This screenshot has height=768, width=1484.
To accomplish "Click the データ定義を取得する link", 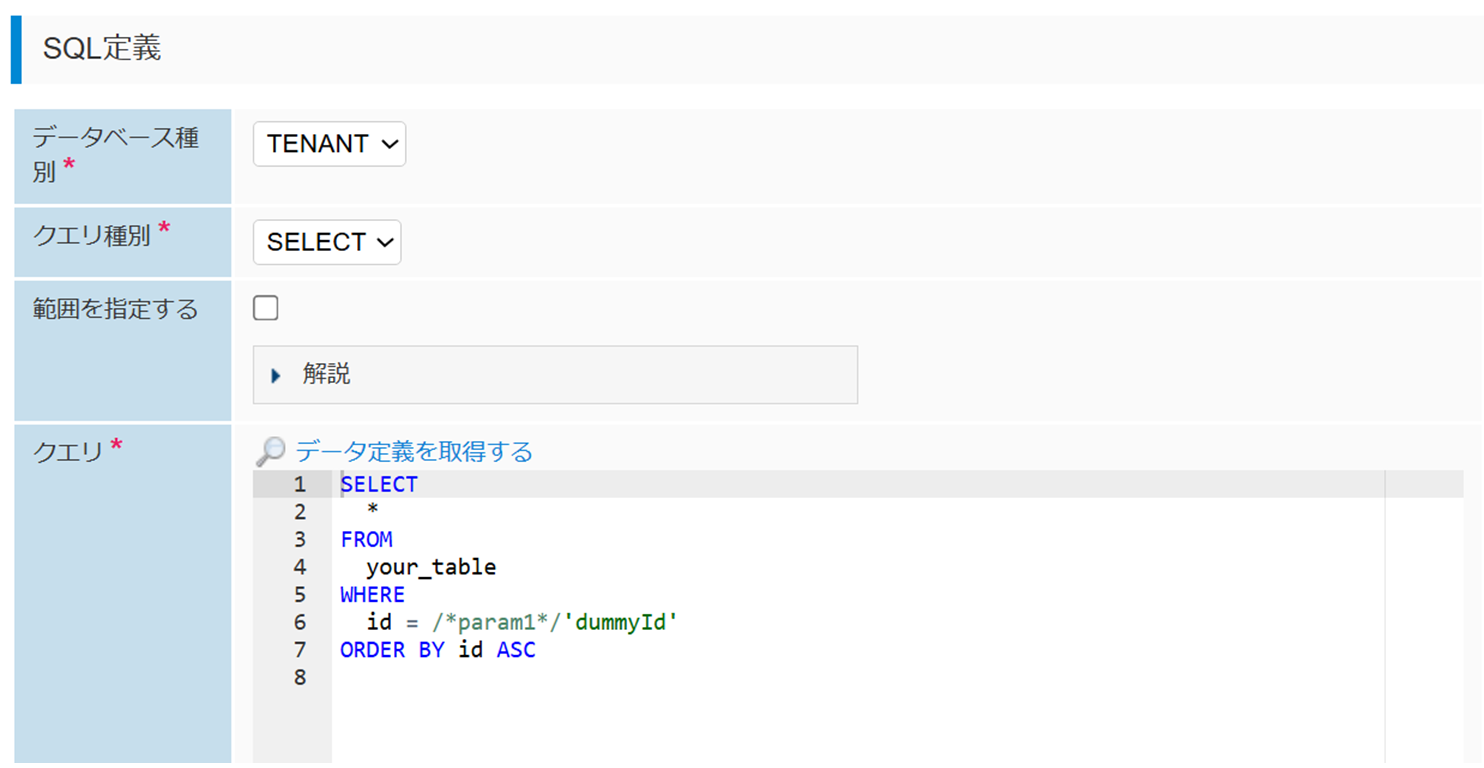I will point(413,452).
